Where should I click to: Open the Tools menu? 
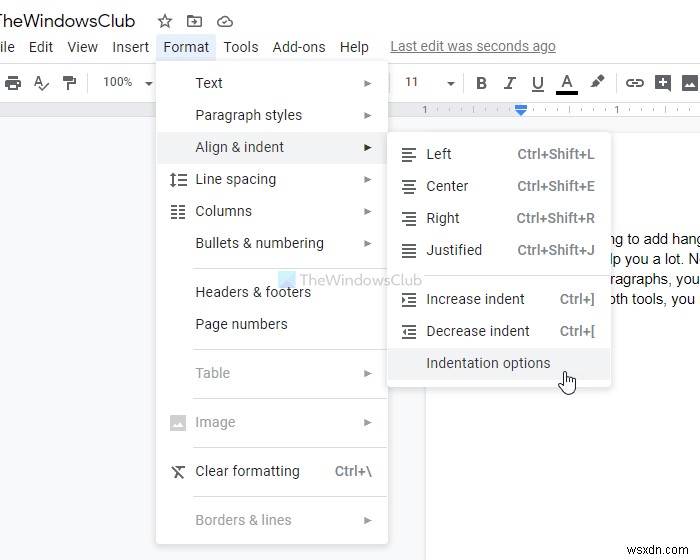(241, 47)
